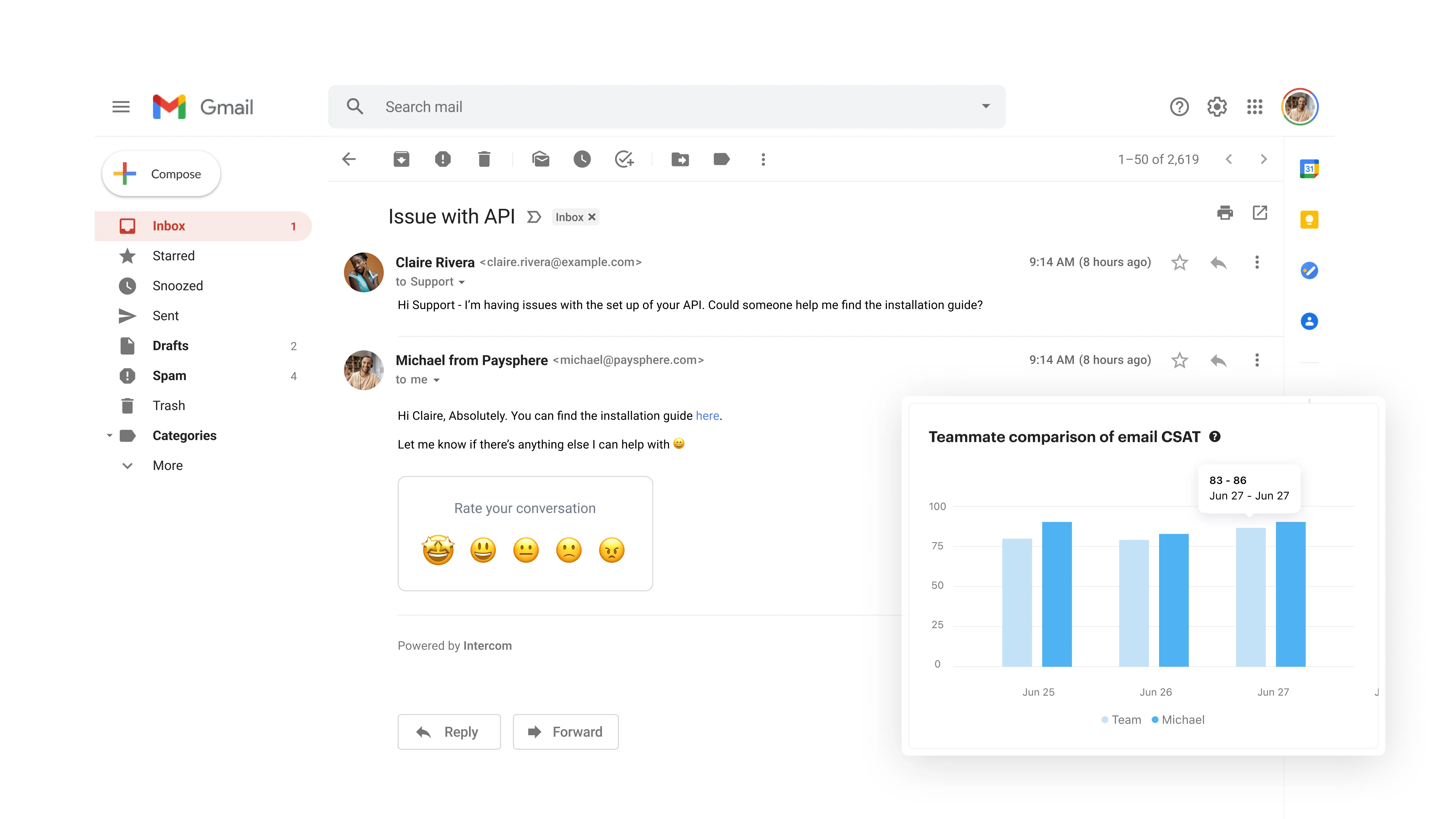1456x819 pixels.
Task: Click the Forward button
Action: (565, 732)
